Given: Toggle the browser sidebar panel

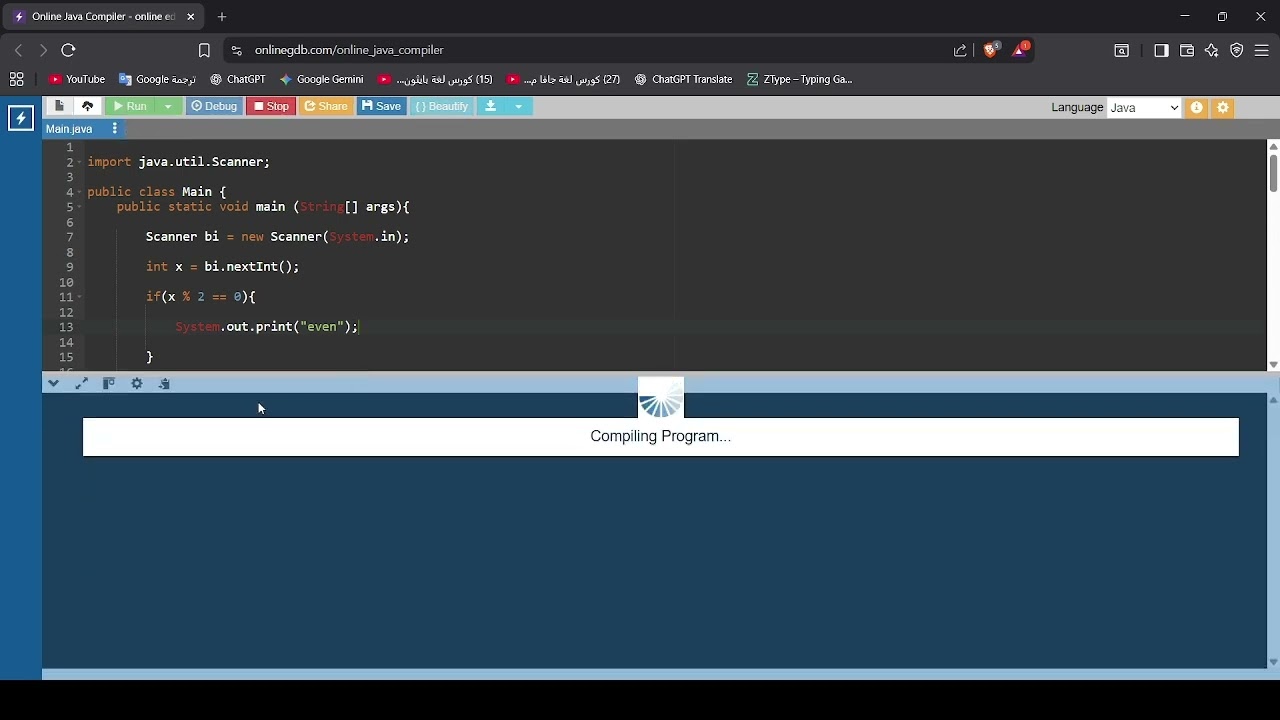Looking at the screenshot, I should 1161,51.
